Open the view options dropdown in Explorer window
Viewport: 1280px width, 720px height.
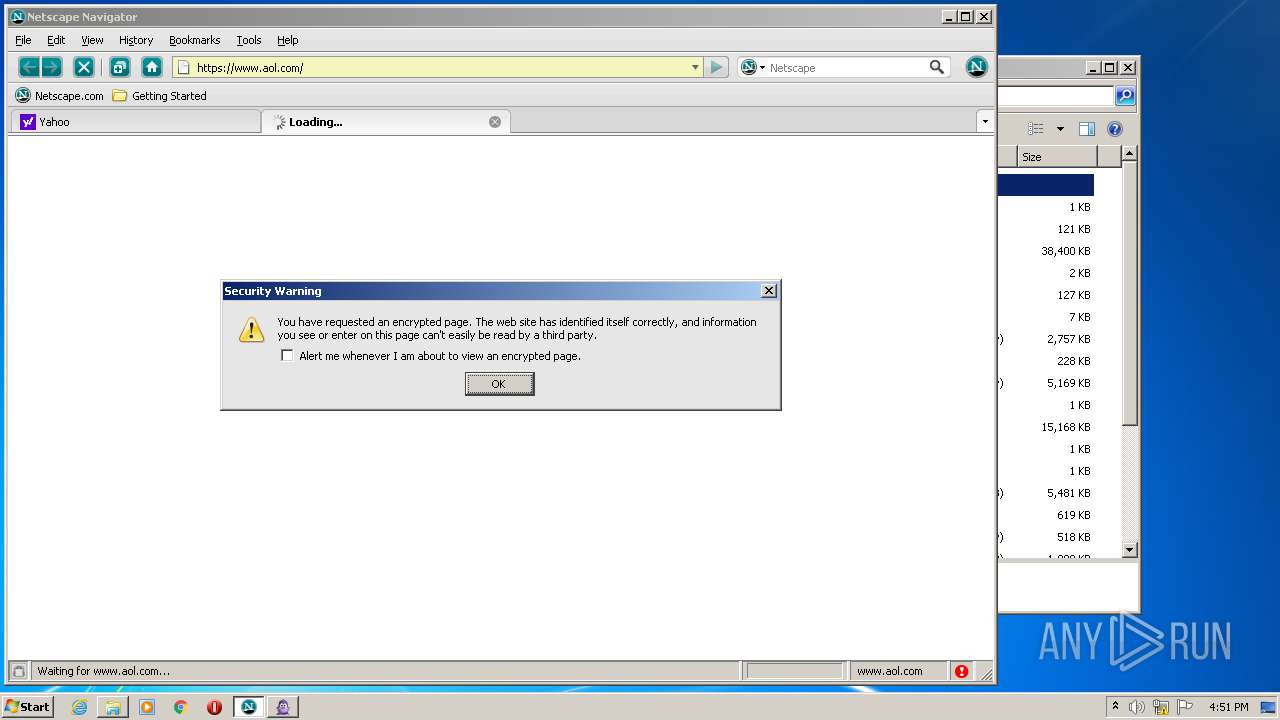pyautogui.click(x=1060, y=129)
